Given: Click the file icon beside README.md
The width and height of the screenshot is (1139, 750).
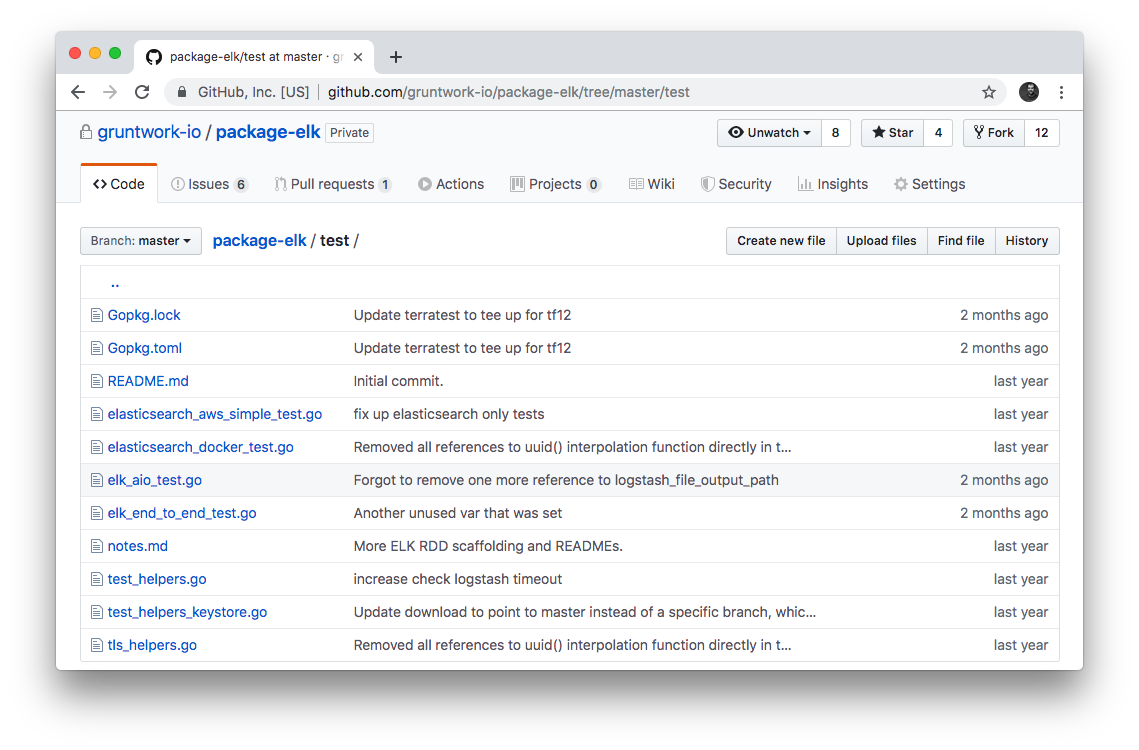Looking at the screenshot, I should tap(97, 381).
